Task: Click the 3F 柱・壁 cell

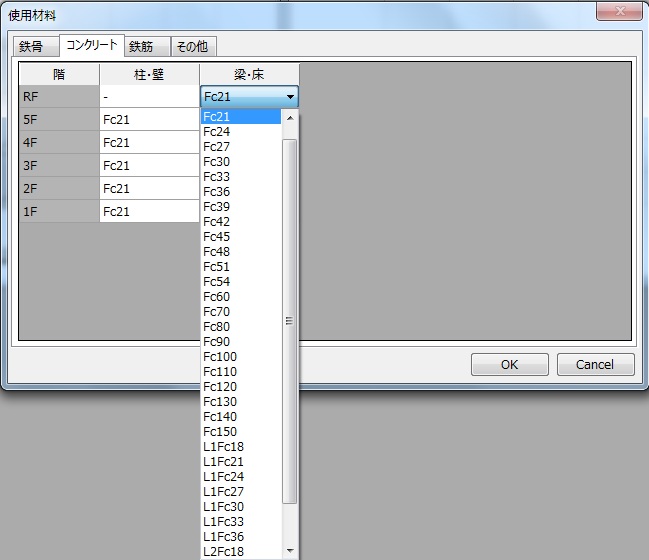Action: [149, 166]
